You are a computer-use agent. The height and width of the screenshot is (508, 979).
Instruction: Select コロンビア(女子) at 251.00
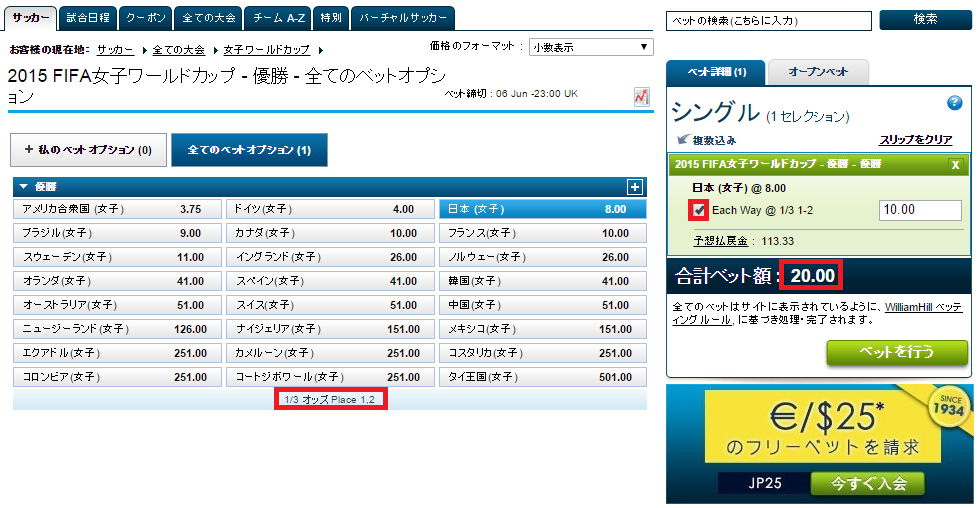(x=117, y=377)
